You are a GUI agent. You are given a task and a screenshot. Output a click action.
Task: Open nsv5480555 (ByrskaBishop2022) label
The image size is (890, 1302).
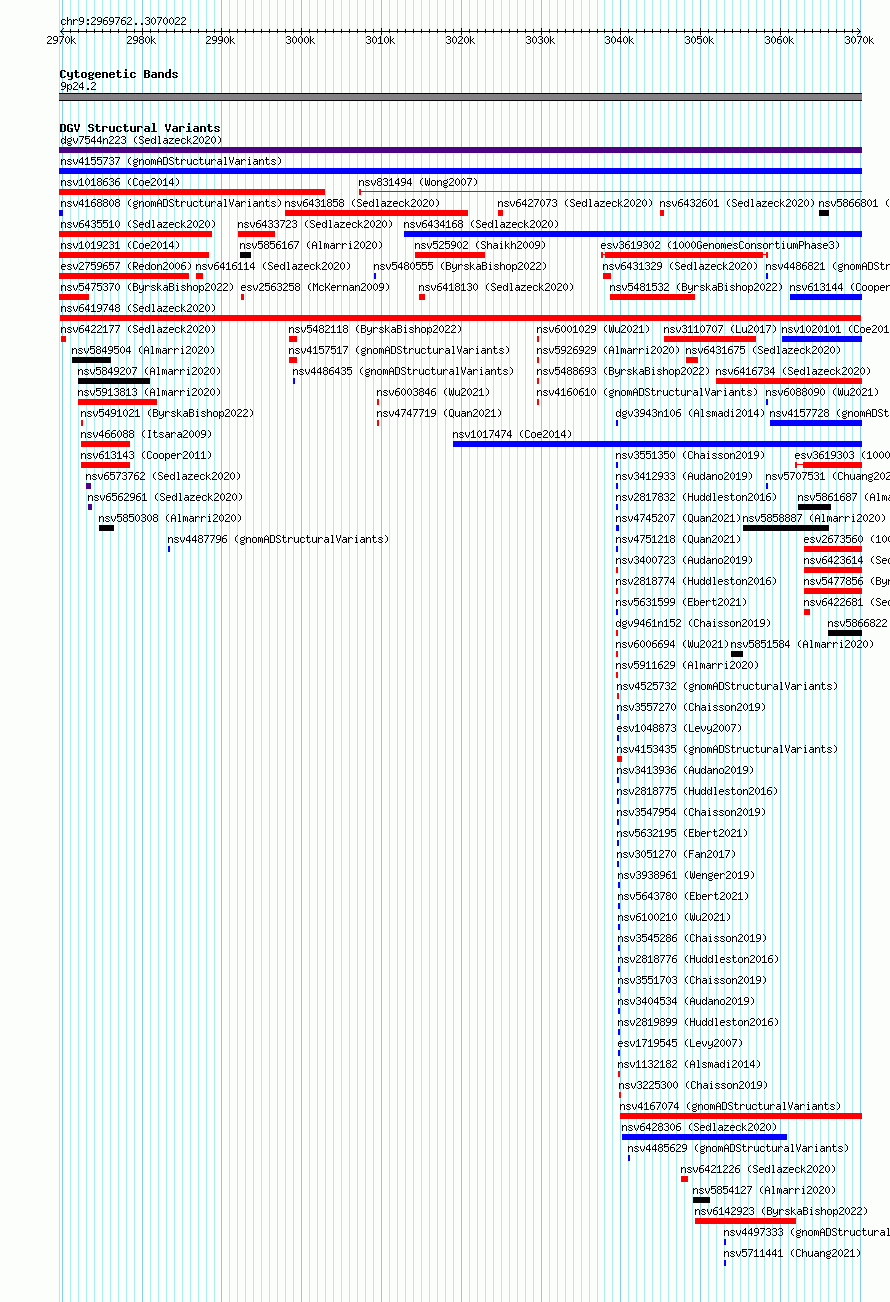tap(461, 266)
